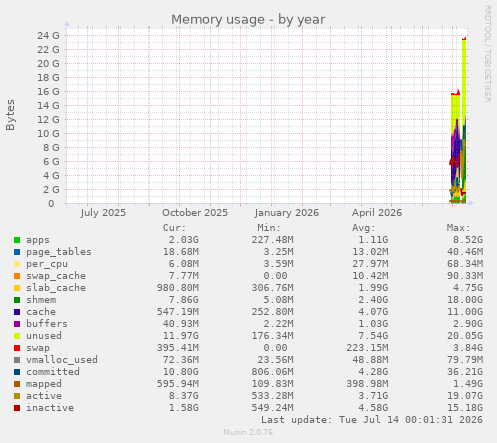The image size is (497, 443).
Task: Click the '8 G' y-axis tick label
Action: [51, 147]
